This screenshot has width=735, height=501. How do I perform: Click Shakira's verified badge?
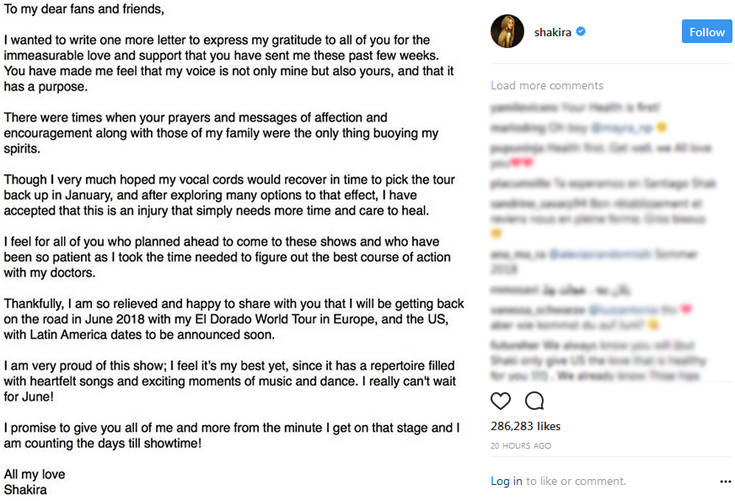tap(581, 32)
